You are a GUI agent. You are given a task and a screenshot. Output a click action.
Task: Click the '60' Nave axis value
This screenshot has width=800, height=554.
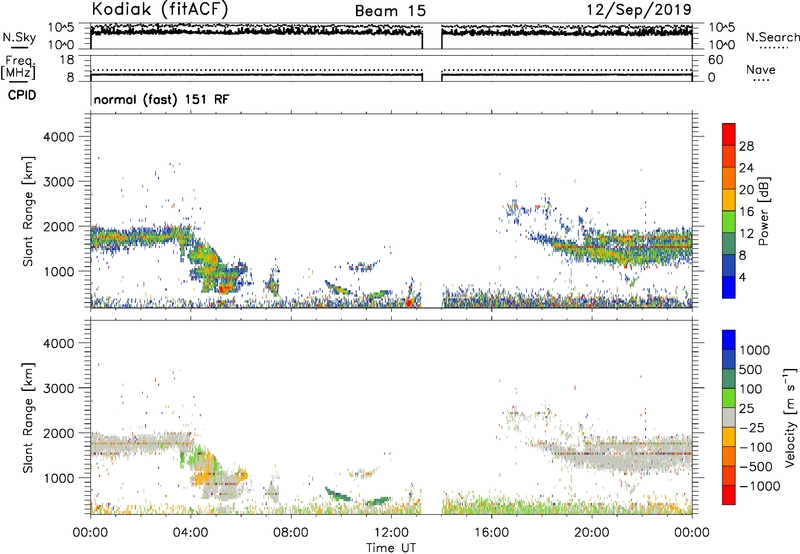point(715,60)
